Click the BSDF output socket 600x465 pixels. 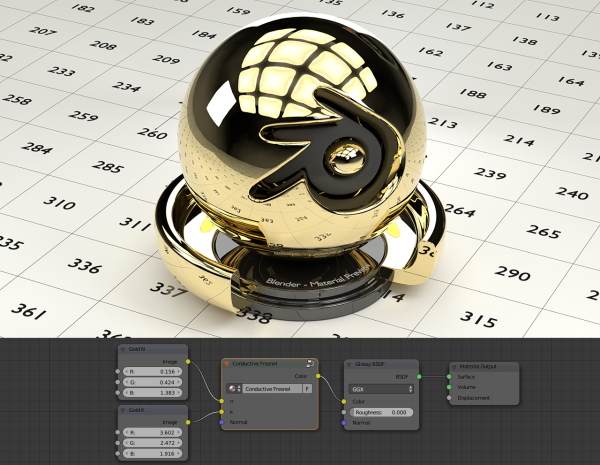coord(419,377)
